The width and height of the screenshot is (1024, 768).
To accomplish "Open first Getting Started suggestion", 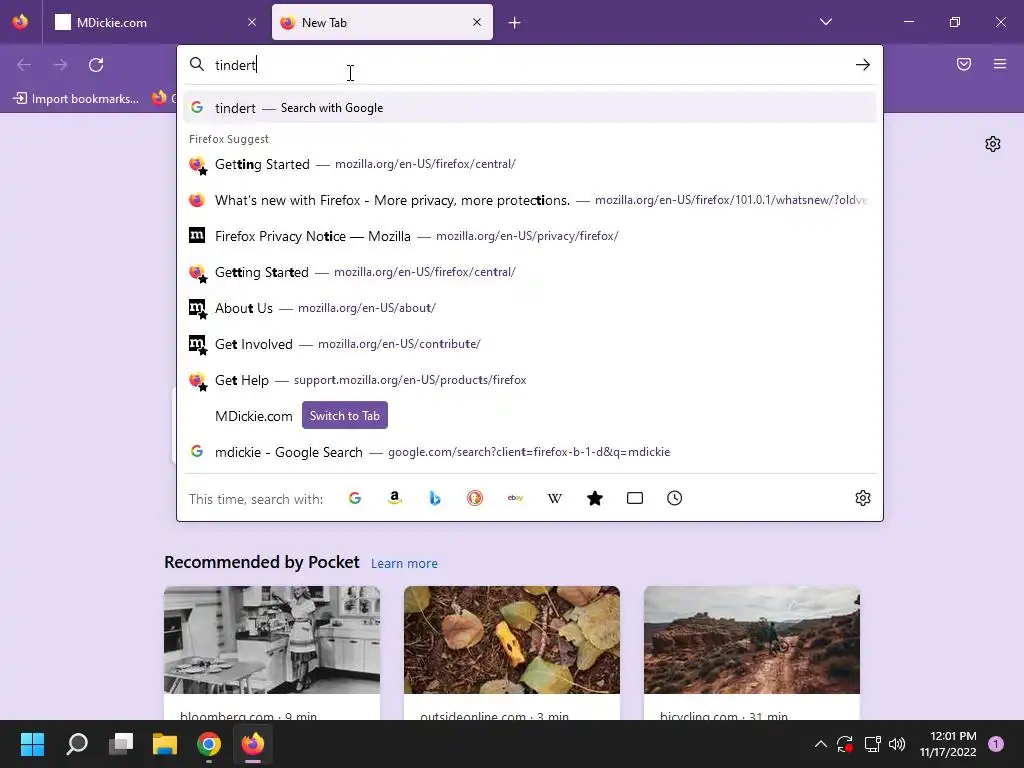I will click(530, 164).
